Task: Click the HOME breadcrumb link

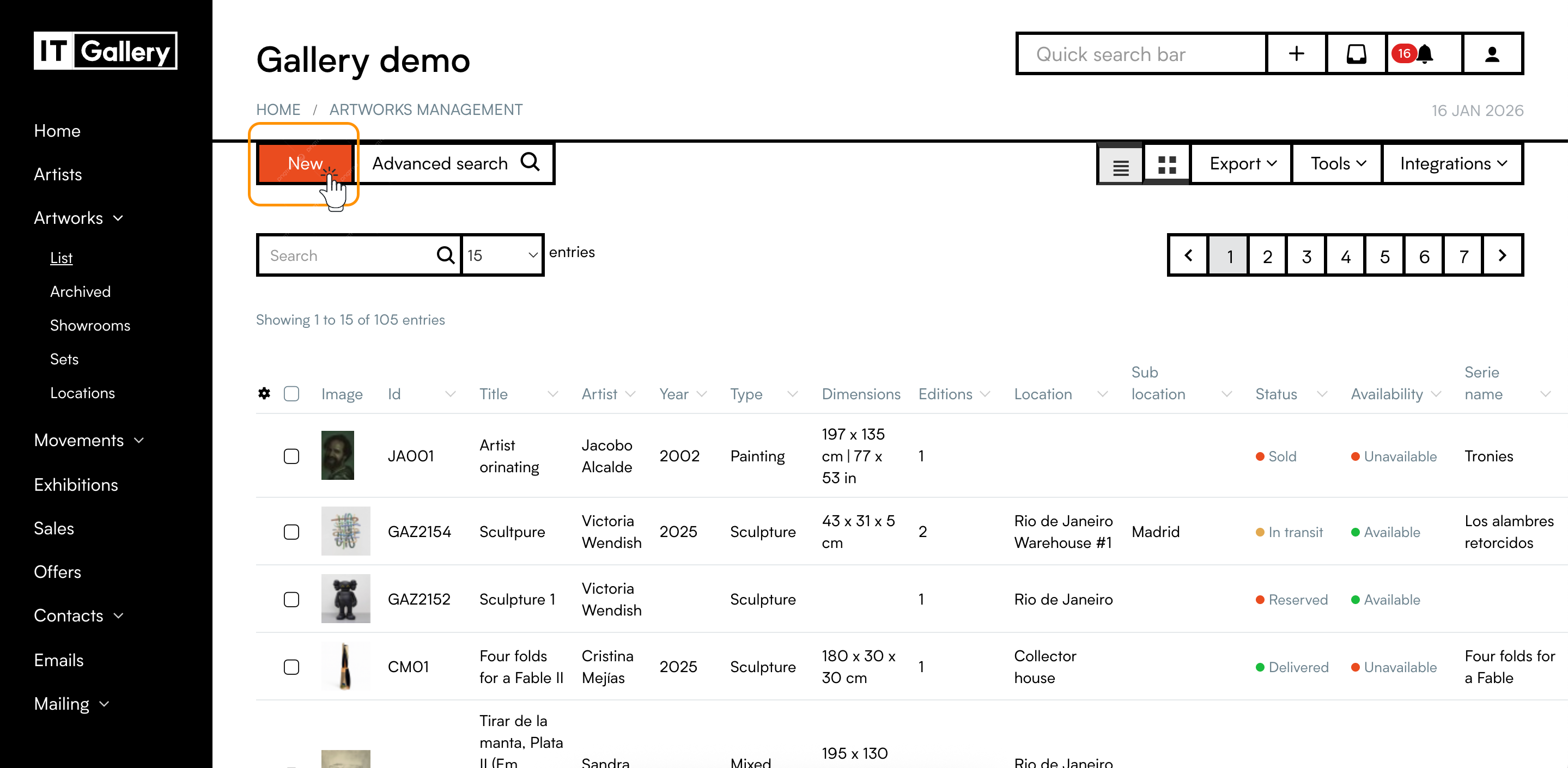Action: (278, 110)
